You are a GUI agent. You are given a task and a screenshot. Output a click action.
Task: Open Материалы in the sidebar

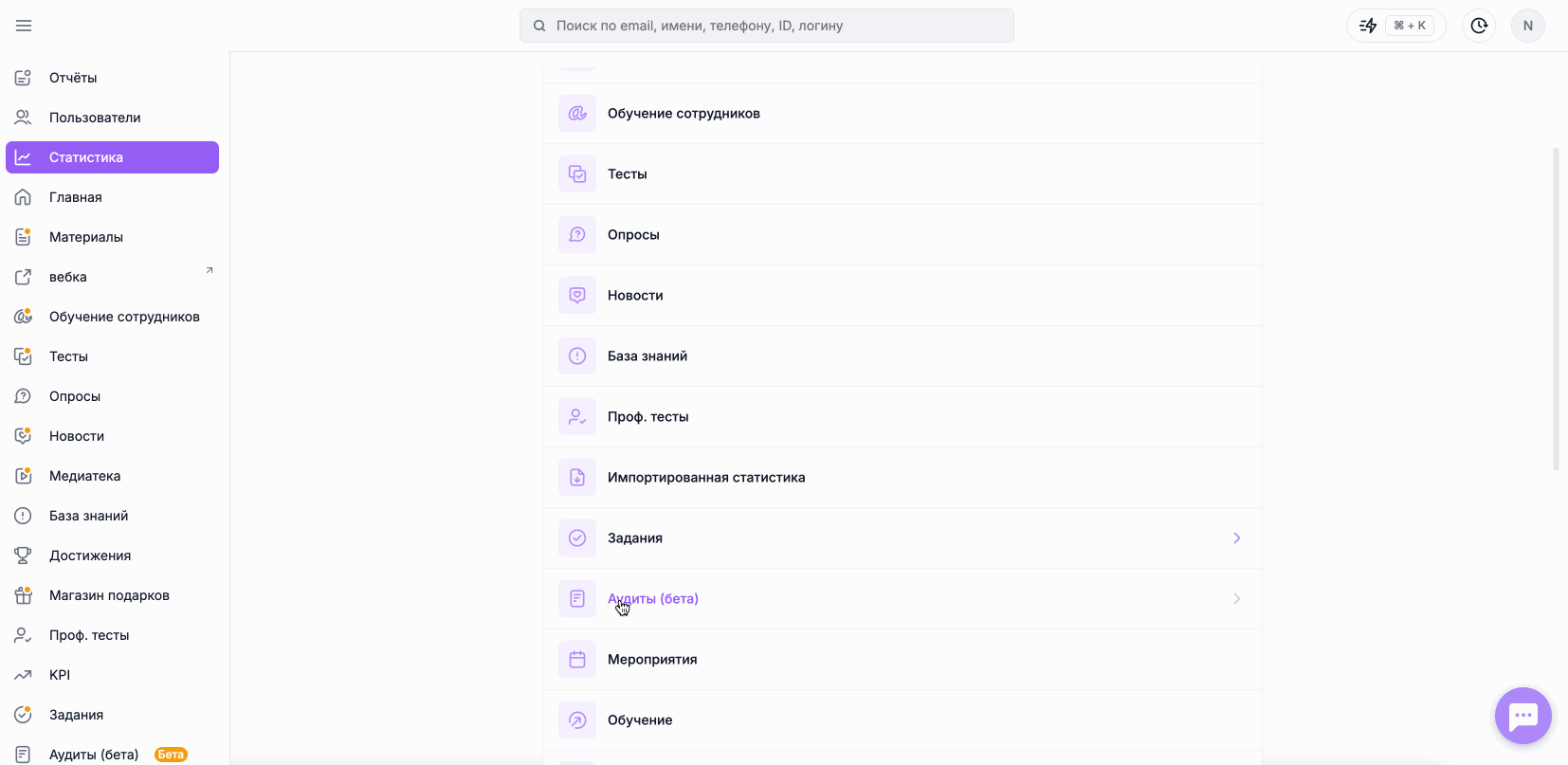(112, 237)
